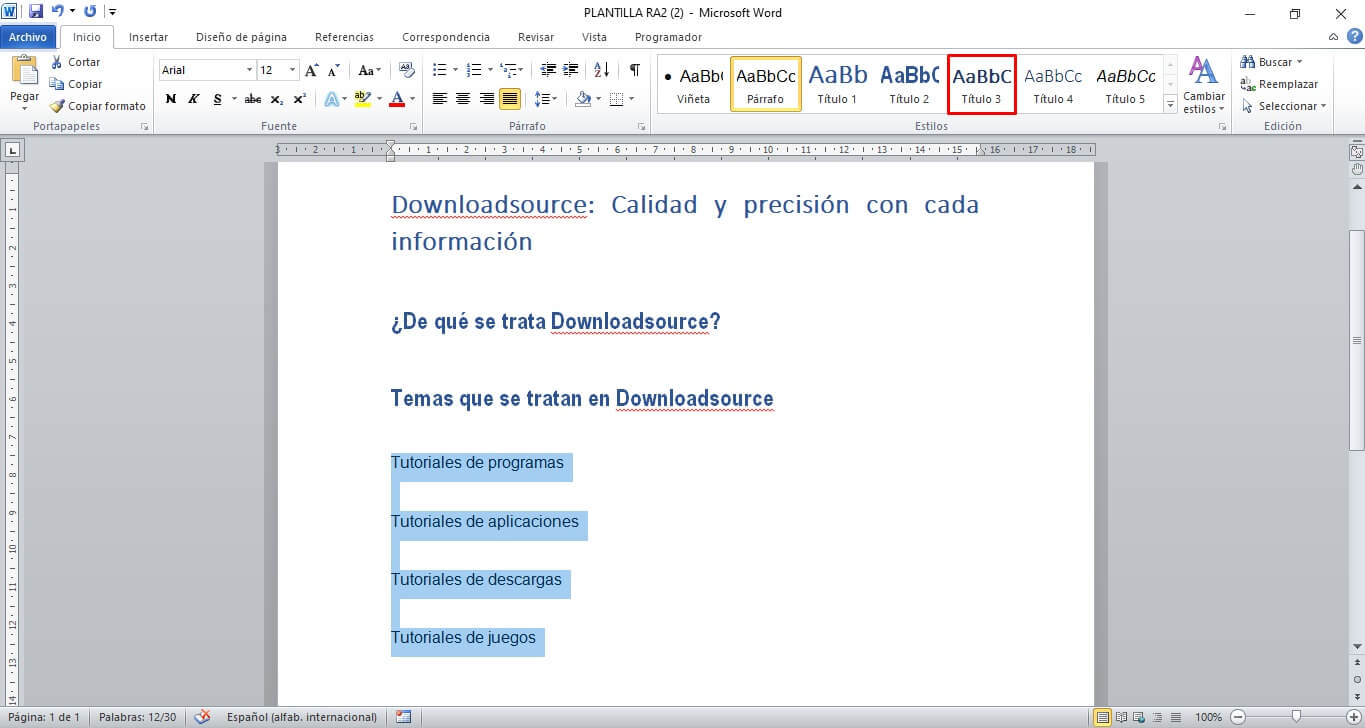Toggle the ruler using the button above the scrollbar
This screenshot has width=1365, height=728.
tap(1356, 153)
